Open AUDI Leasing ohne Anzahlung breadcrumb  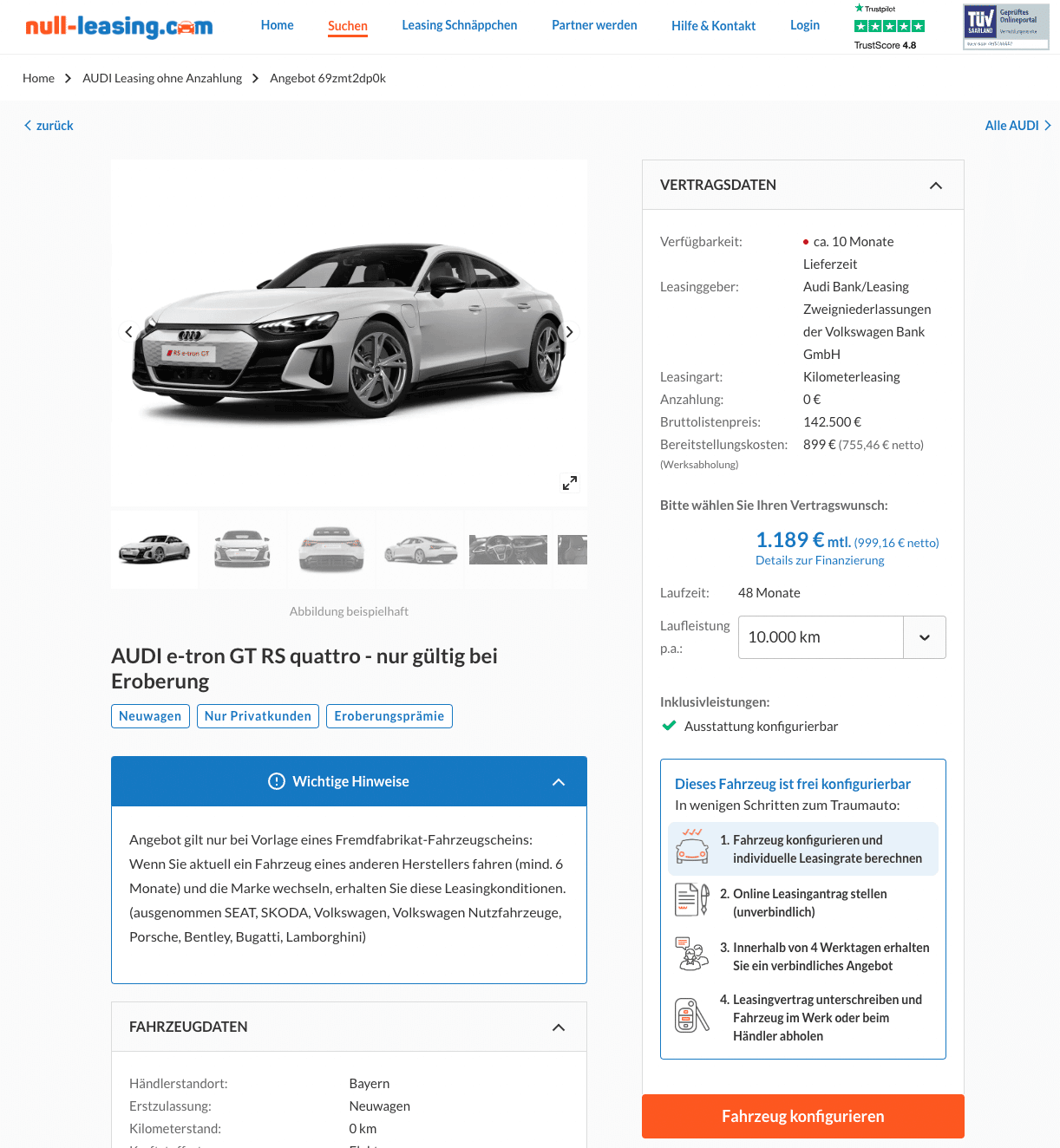pos(162,78)
